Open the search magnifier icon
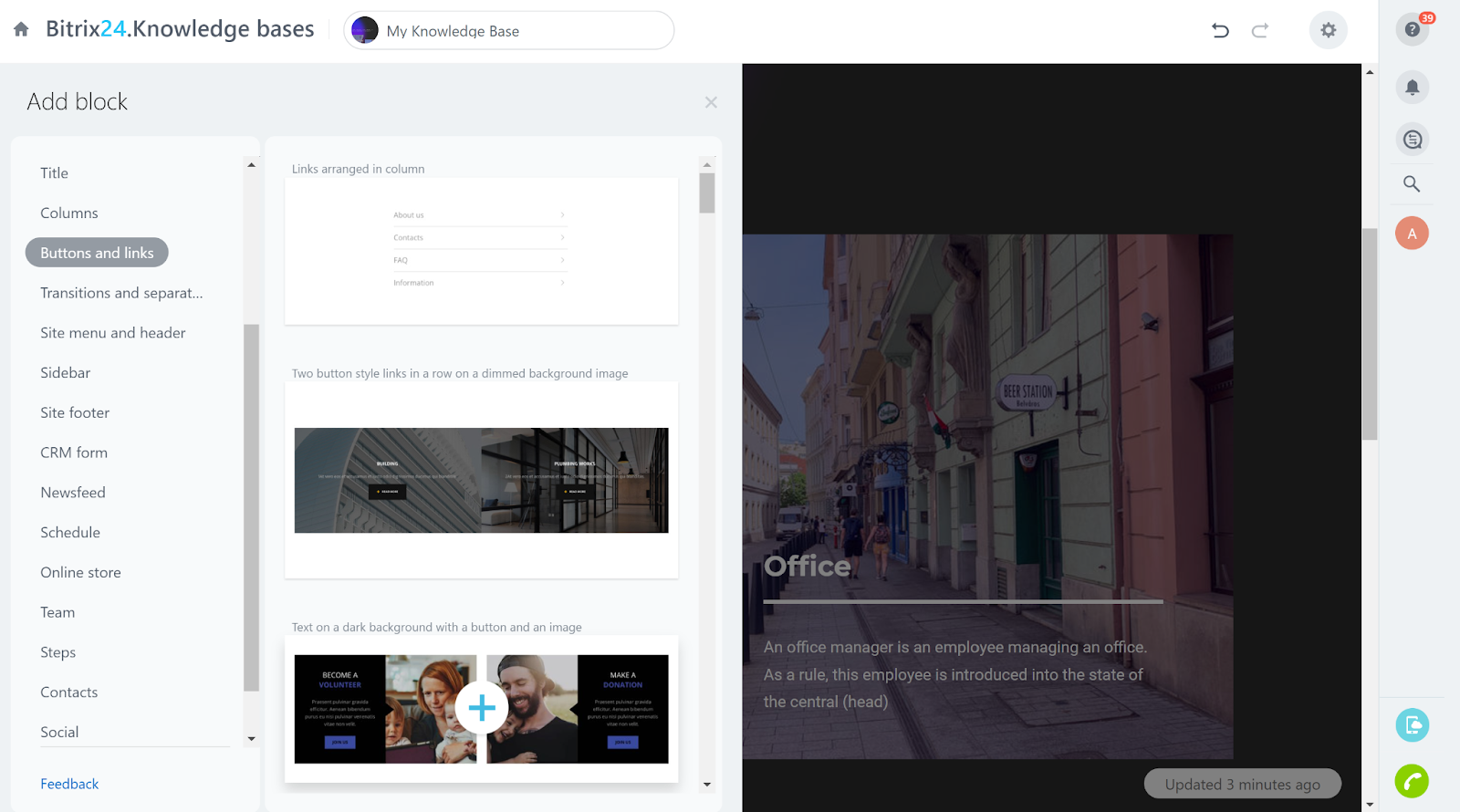 [1412, 184]
